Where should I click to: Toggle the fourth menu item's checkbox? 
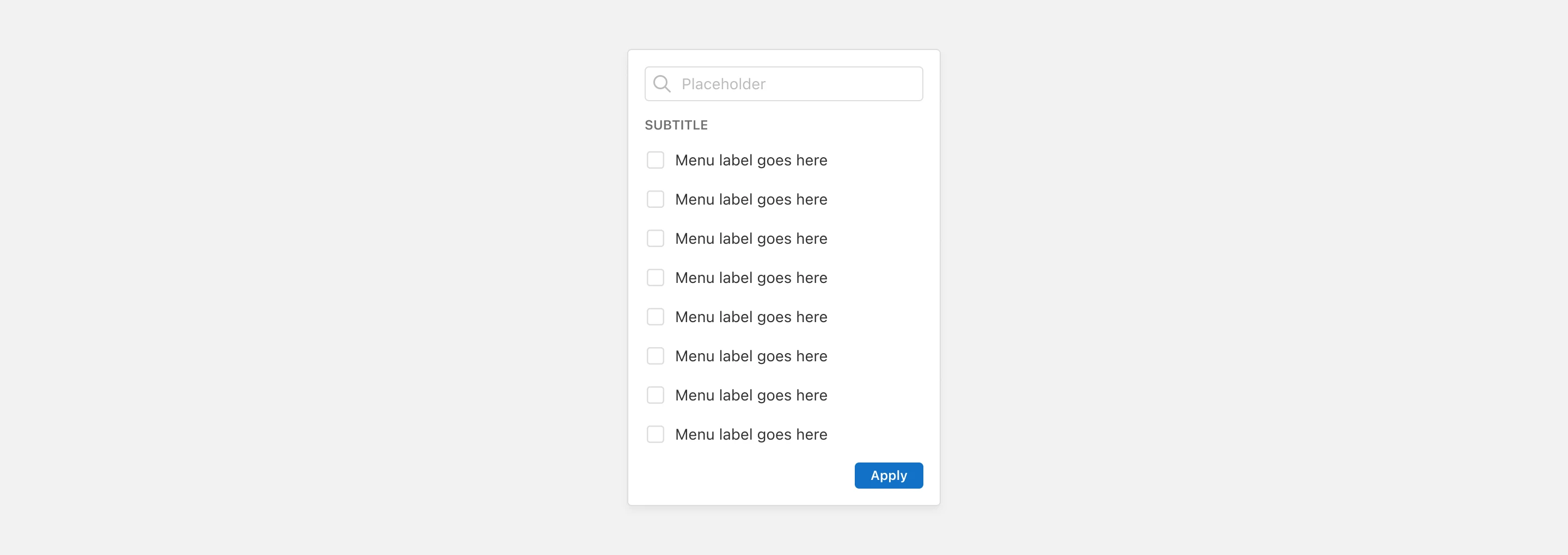coord(655,277)
